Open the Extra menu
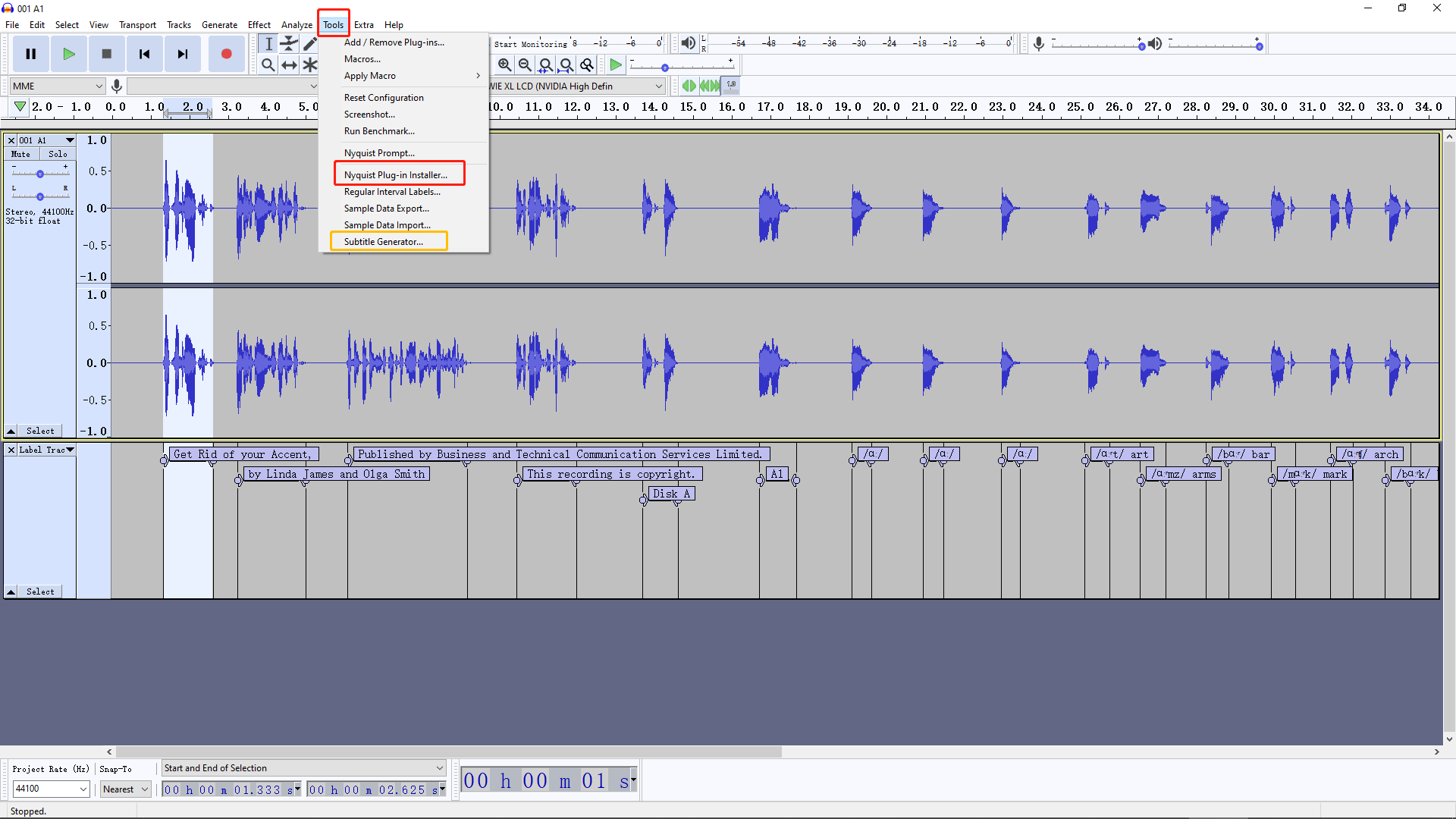The image size is (1456, 819). [x=364, y=24]
